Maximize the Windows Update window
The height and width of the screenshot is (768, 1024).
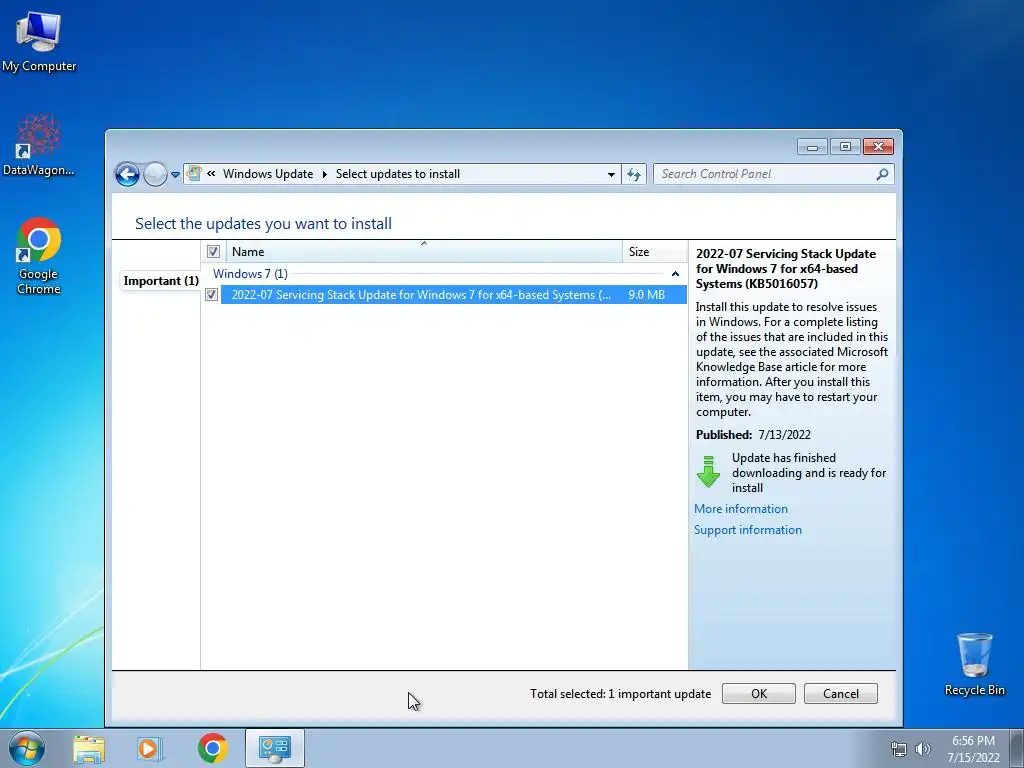(844, 147)
